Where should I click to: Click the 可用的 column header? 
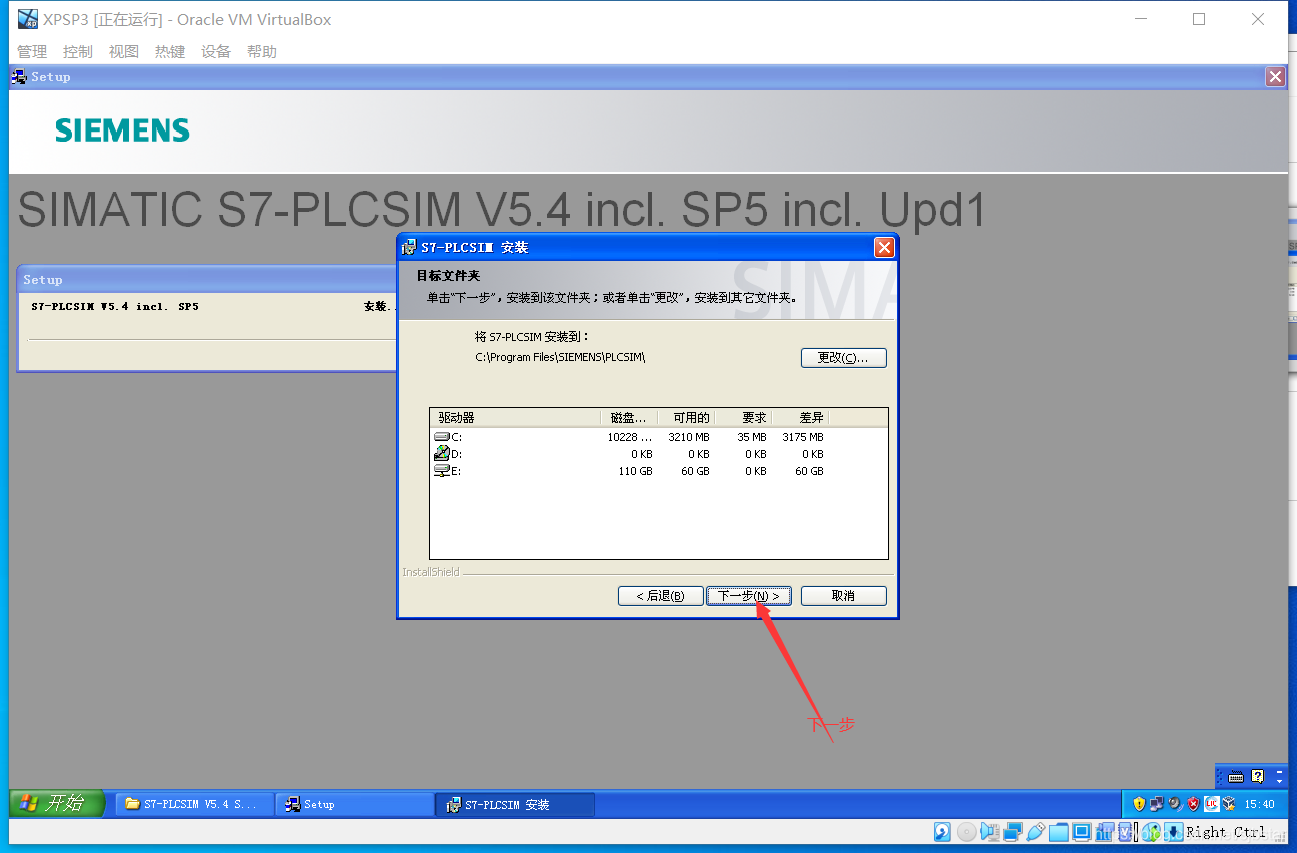click(x=686, y=418)
